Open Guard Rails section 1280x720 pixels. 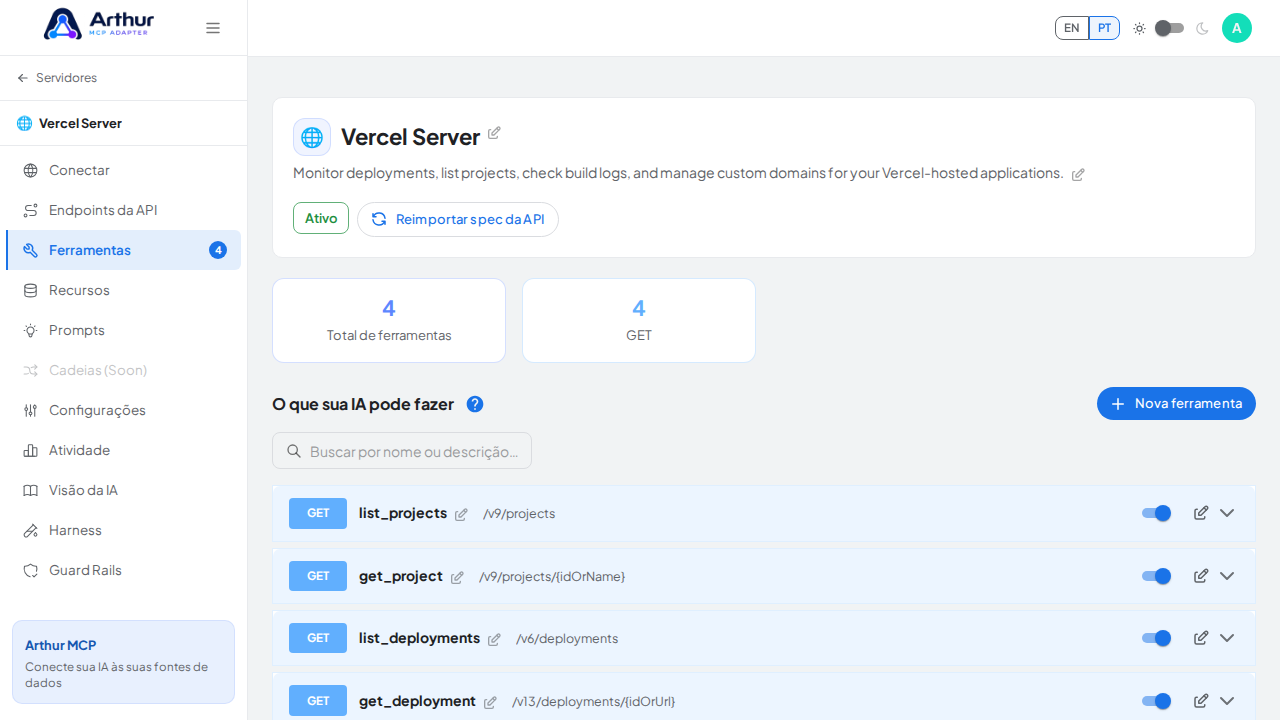(123, 570)
